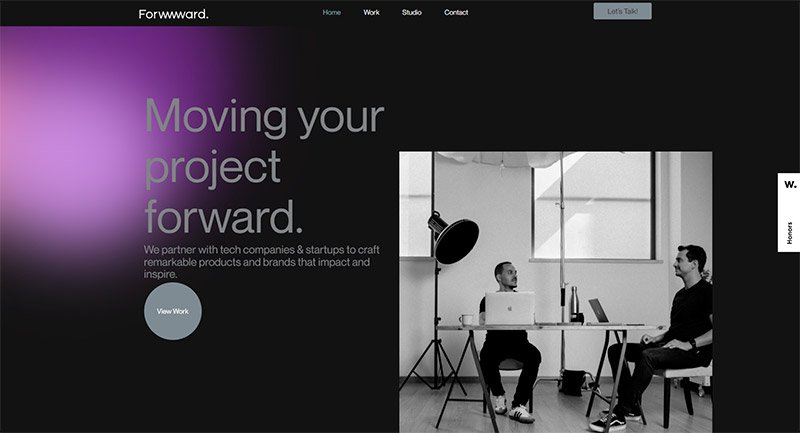The height and width of the screenshot is (433, 800).
Task: Open the Home navigation item
Action: [x=332, y=12]
